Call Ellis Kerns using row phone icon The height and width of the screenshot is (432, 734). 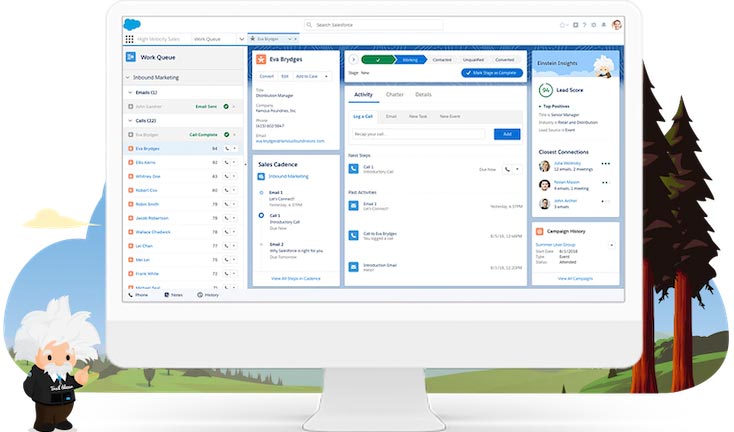coord(227,162)
